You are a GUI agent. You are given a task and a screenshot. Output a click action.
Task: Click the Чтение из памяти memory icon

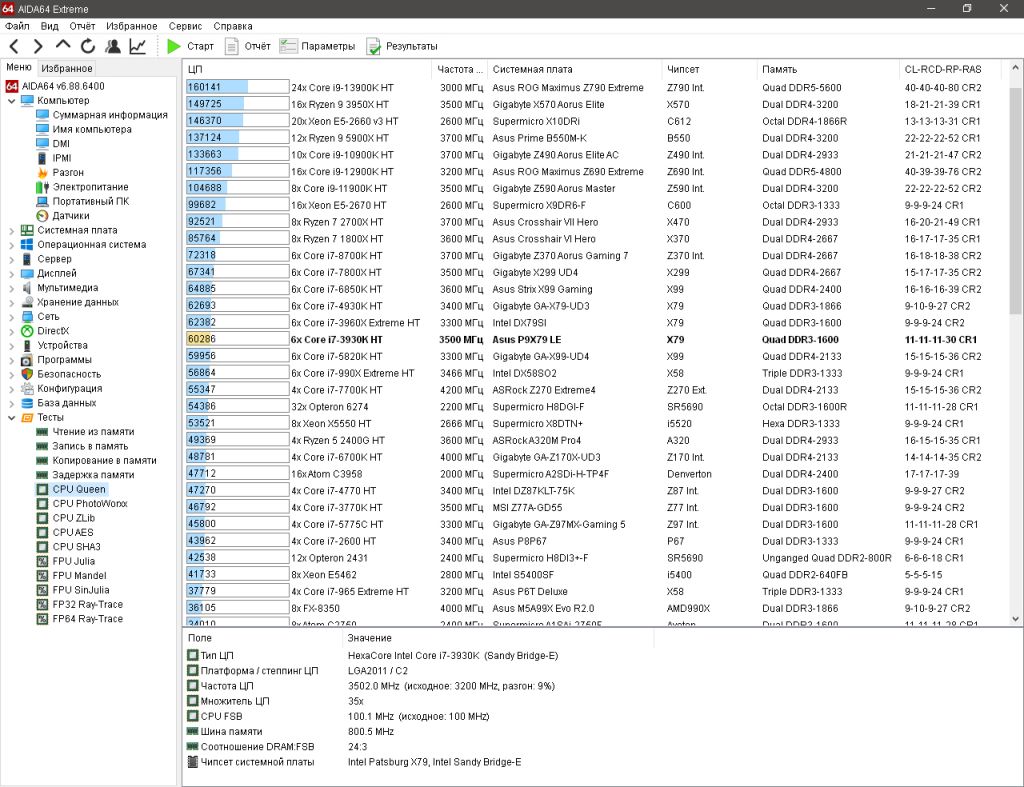[42, 432]
